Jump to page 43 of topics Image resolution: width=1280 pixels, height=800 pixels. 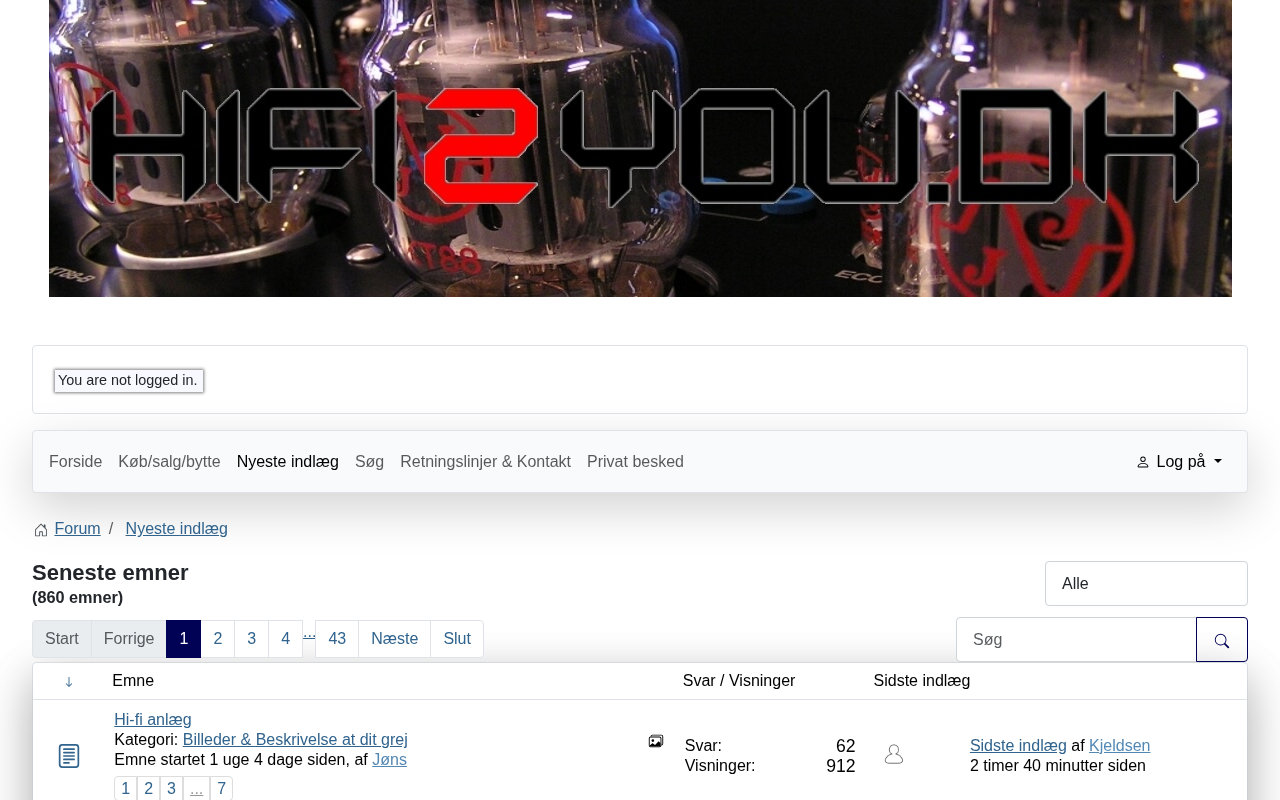point(337,639)
